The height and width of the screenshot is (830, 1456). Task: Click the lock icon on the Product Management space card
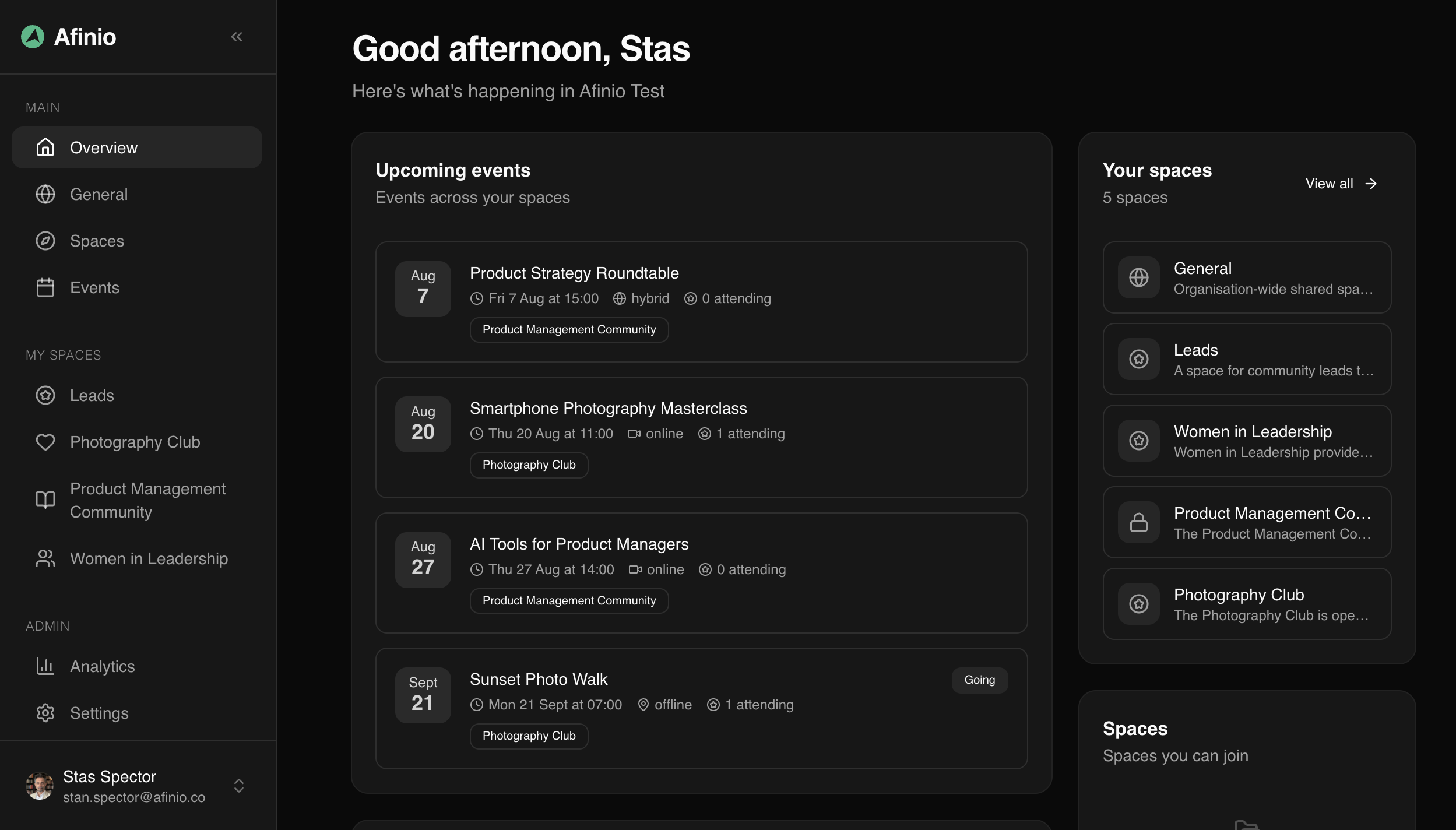click(1138, 522)
